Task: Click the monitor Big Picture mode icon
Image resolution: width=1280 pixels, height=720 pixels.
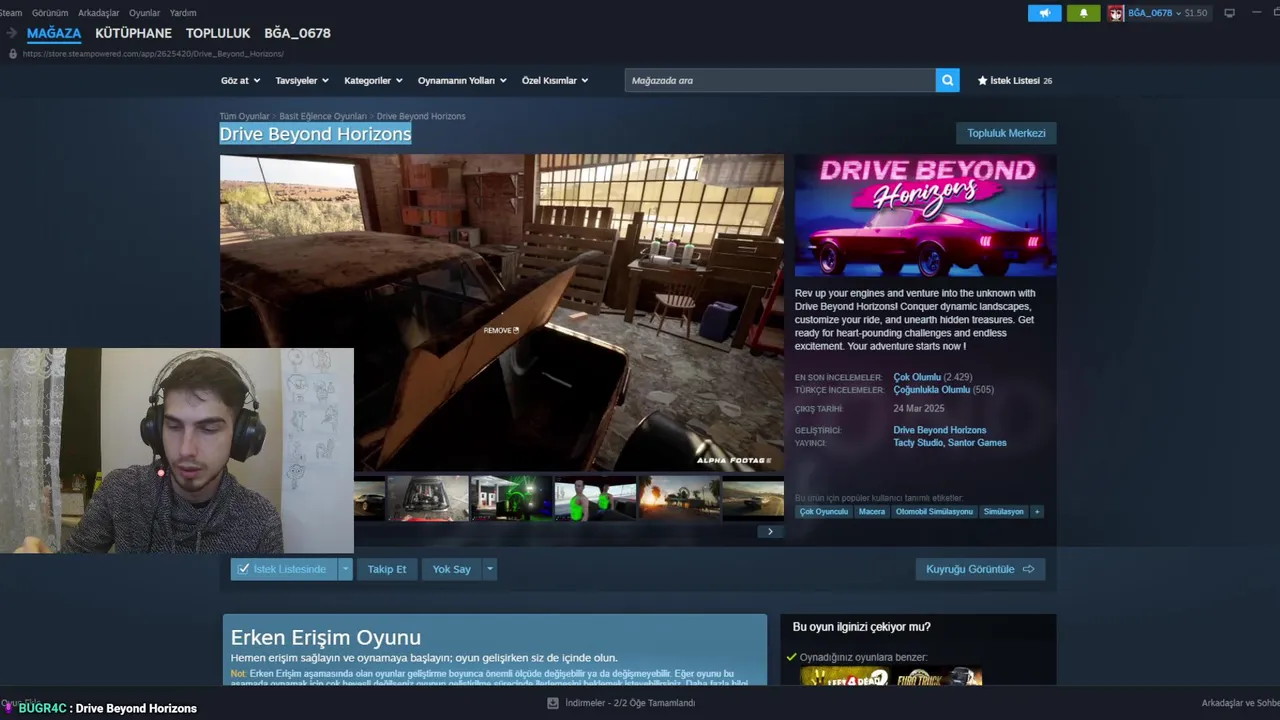Action: (x=1229, y=13)
